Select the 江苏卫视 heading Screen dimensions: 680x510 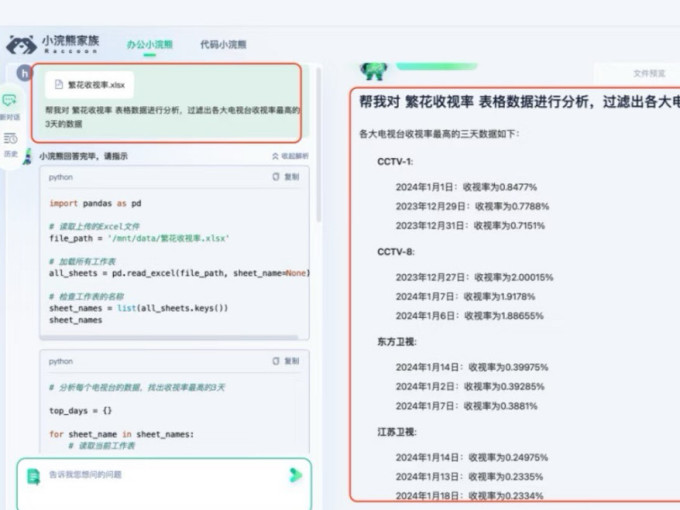[397, 432]
